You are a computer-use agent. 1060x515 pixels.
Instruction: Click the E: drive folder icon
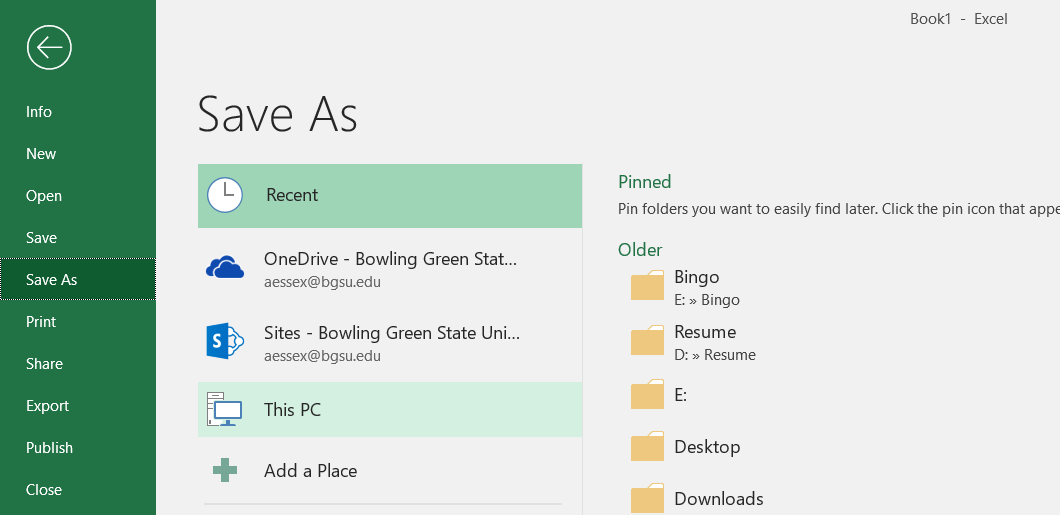pyautogui.click(x=648, y=395)
